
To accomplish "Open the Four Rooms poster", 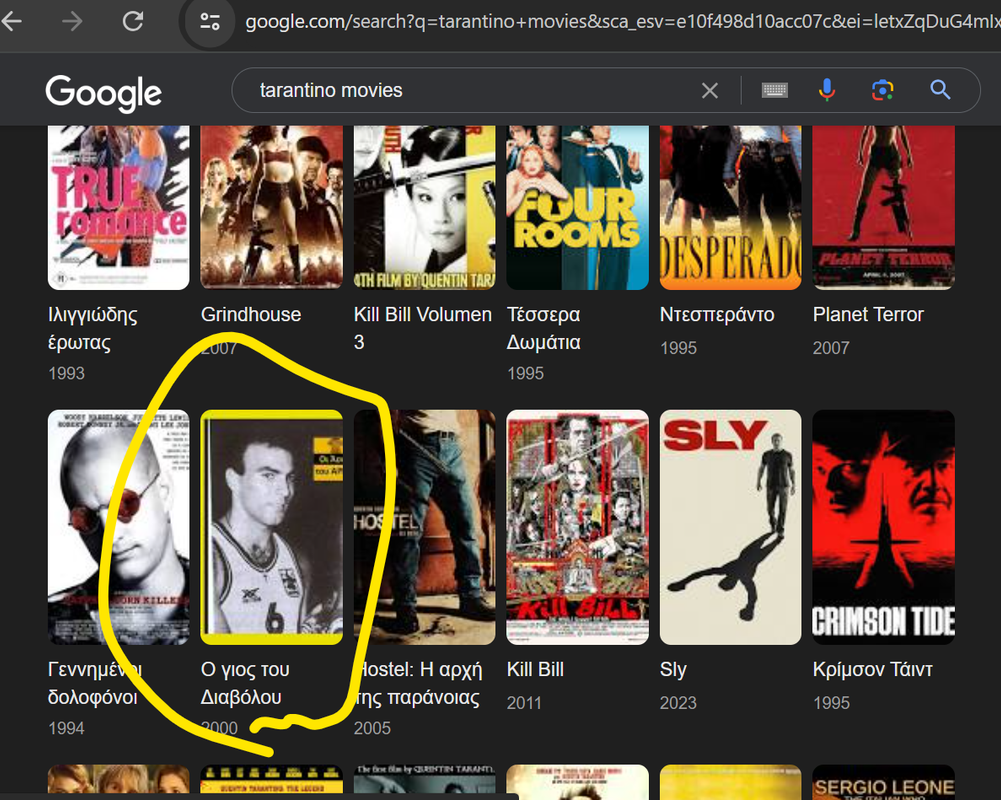I will pos(577,208).
